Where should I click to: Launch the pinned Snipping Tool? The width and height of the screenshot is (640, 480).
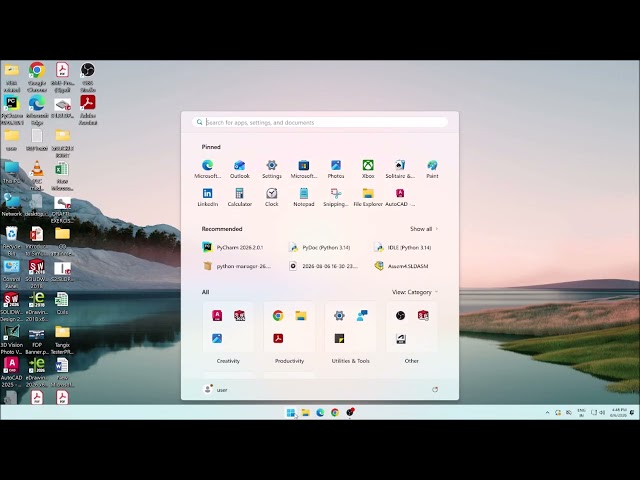(x=336, y=197)
